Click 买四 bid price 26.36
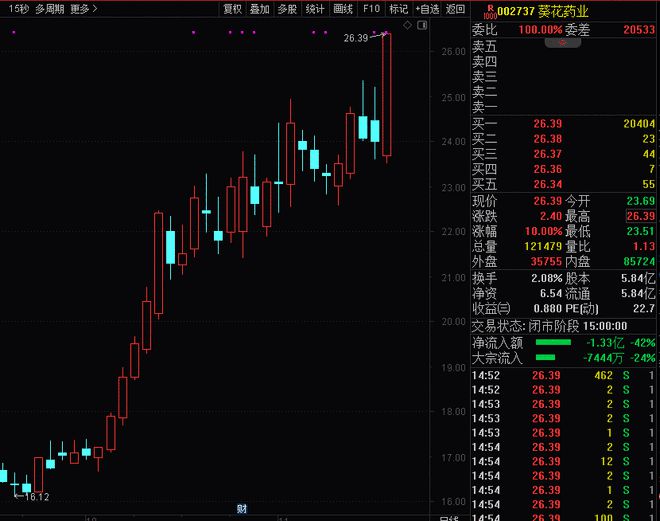Viewport: 660px width, 521px height. [547, 169]
